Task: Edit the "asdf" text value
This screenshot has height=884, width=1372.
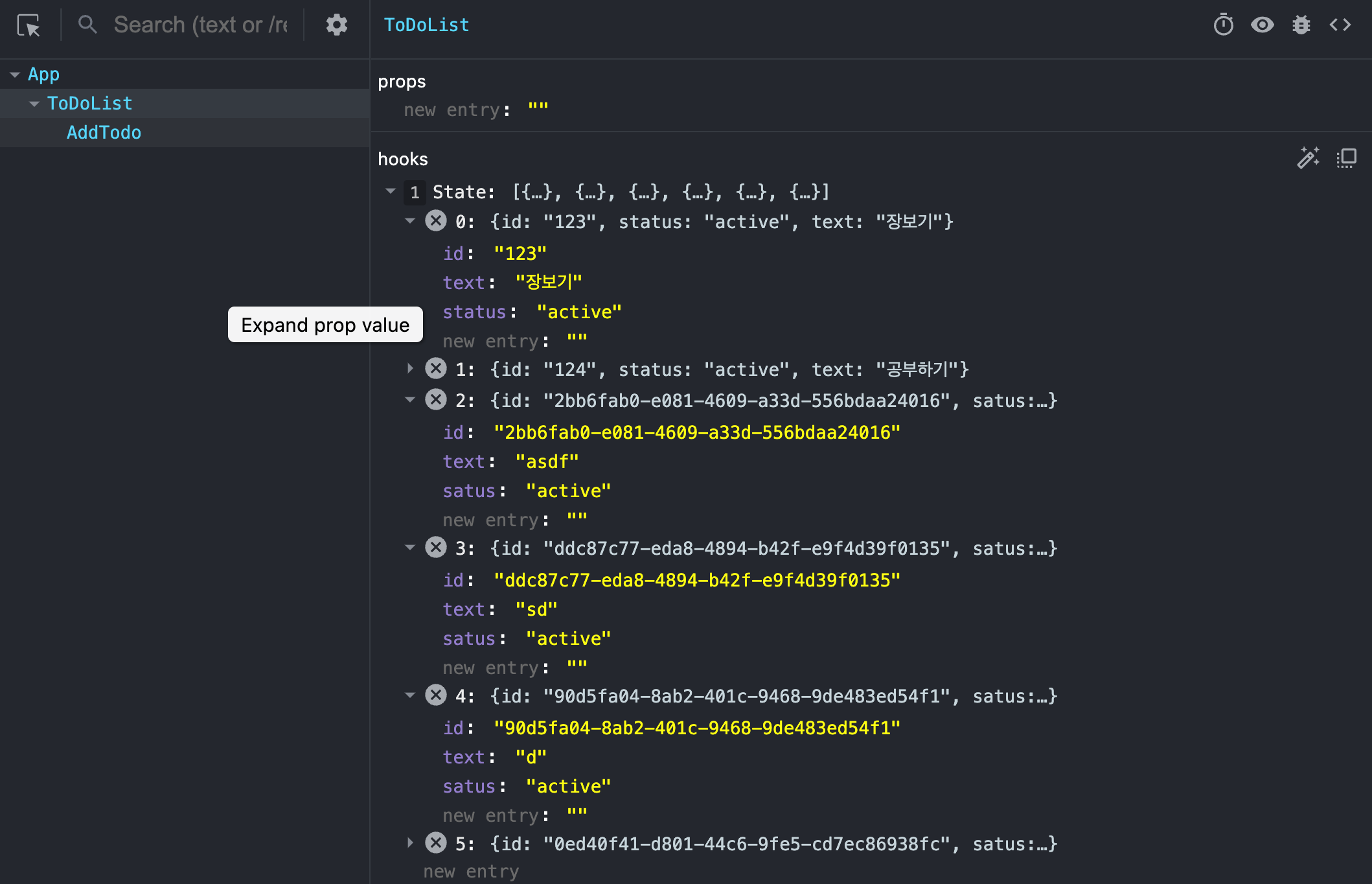Action: tap(546, 461)
